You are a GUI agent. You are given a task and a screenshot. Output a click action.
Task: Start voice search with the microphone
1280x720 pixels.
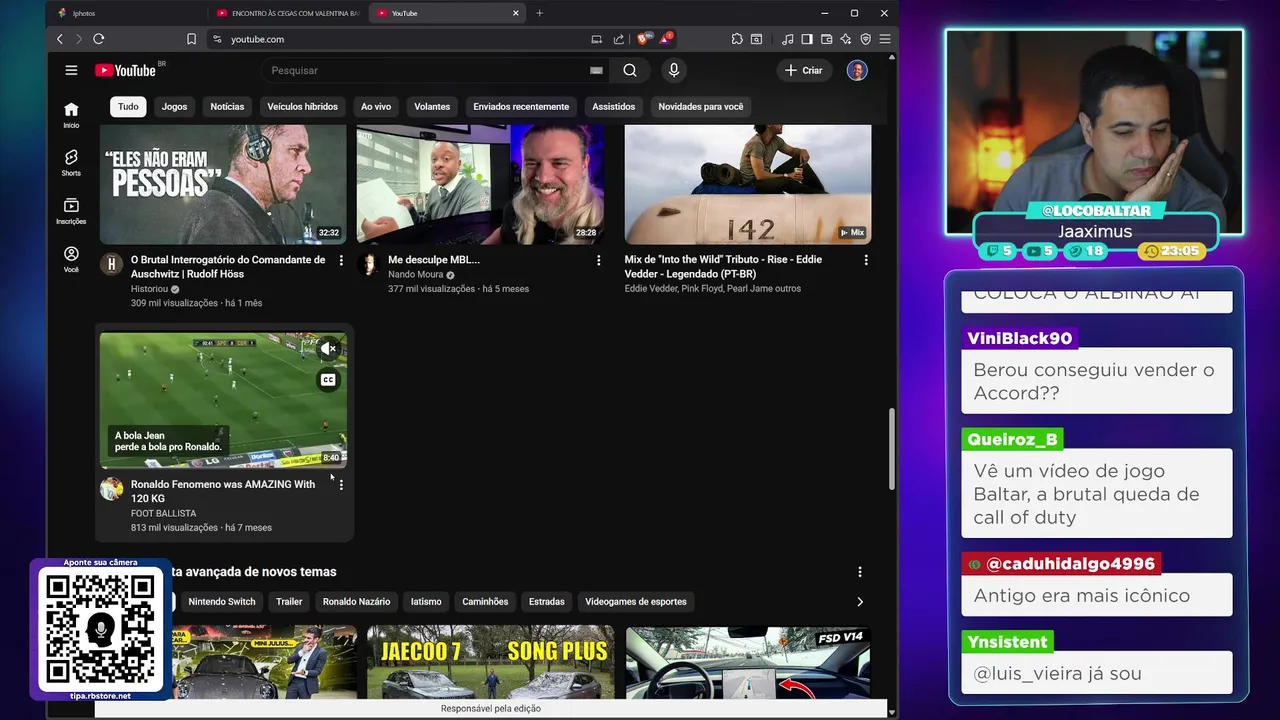click(x=674, y=70)
